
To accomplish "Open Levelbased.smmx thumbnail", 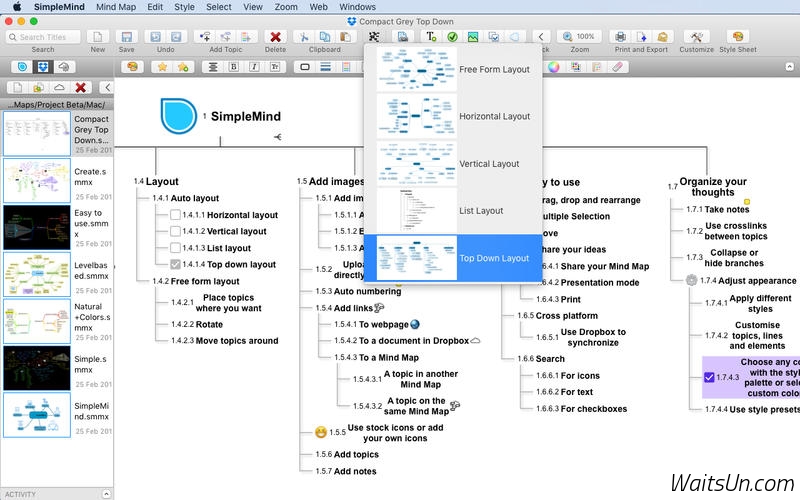I will tap(37, 274).
